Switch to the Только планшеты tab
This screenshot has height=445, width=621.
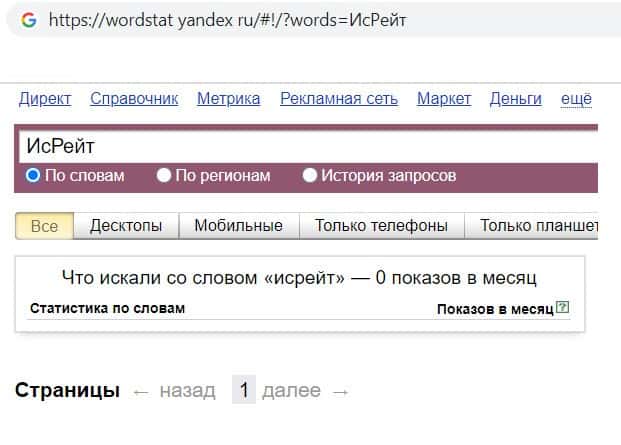tap(531, 226)
